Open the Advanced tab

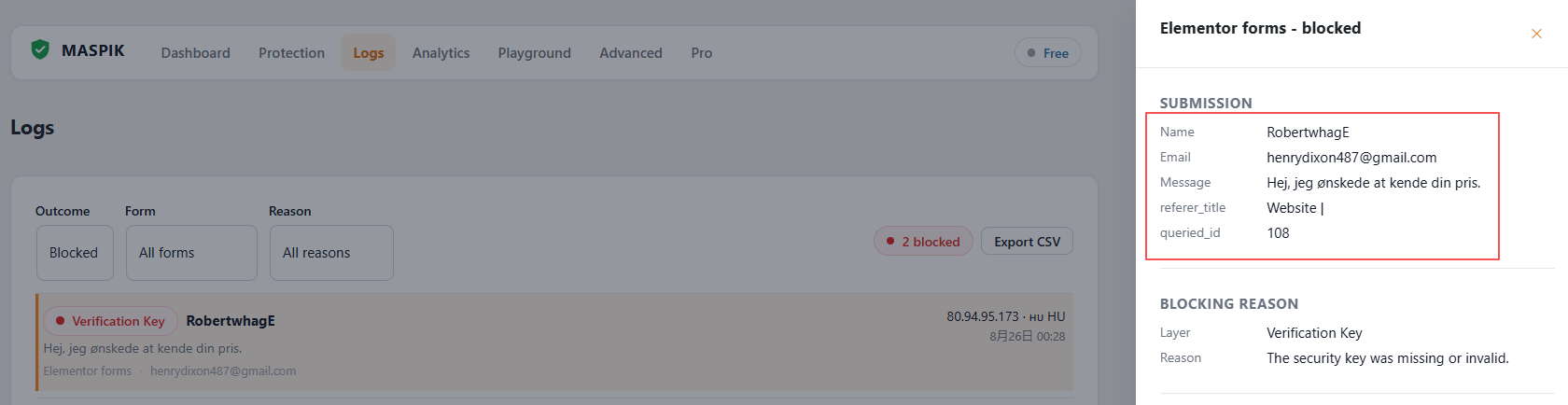point(631,53)
